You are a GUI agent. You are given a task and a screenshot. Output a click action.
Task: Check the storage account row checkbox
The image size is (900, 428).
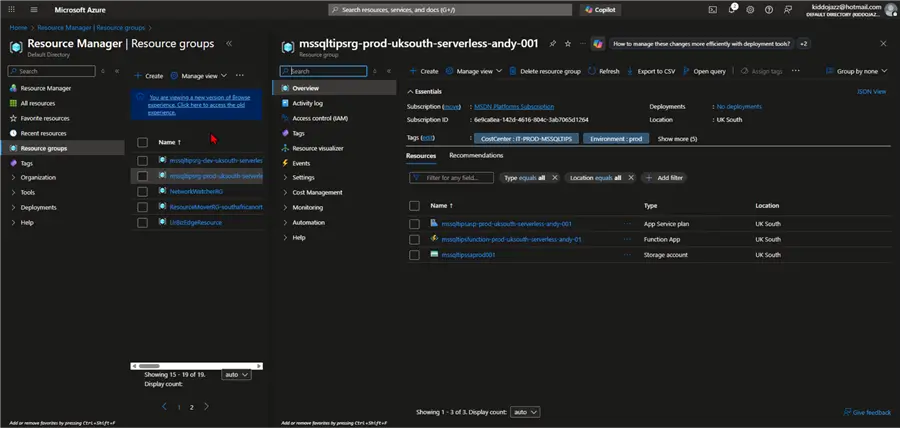coord(414,255)
